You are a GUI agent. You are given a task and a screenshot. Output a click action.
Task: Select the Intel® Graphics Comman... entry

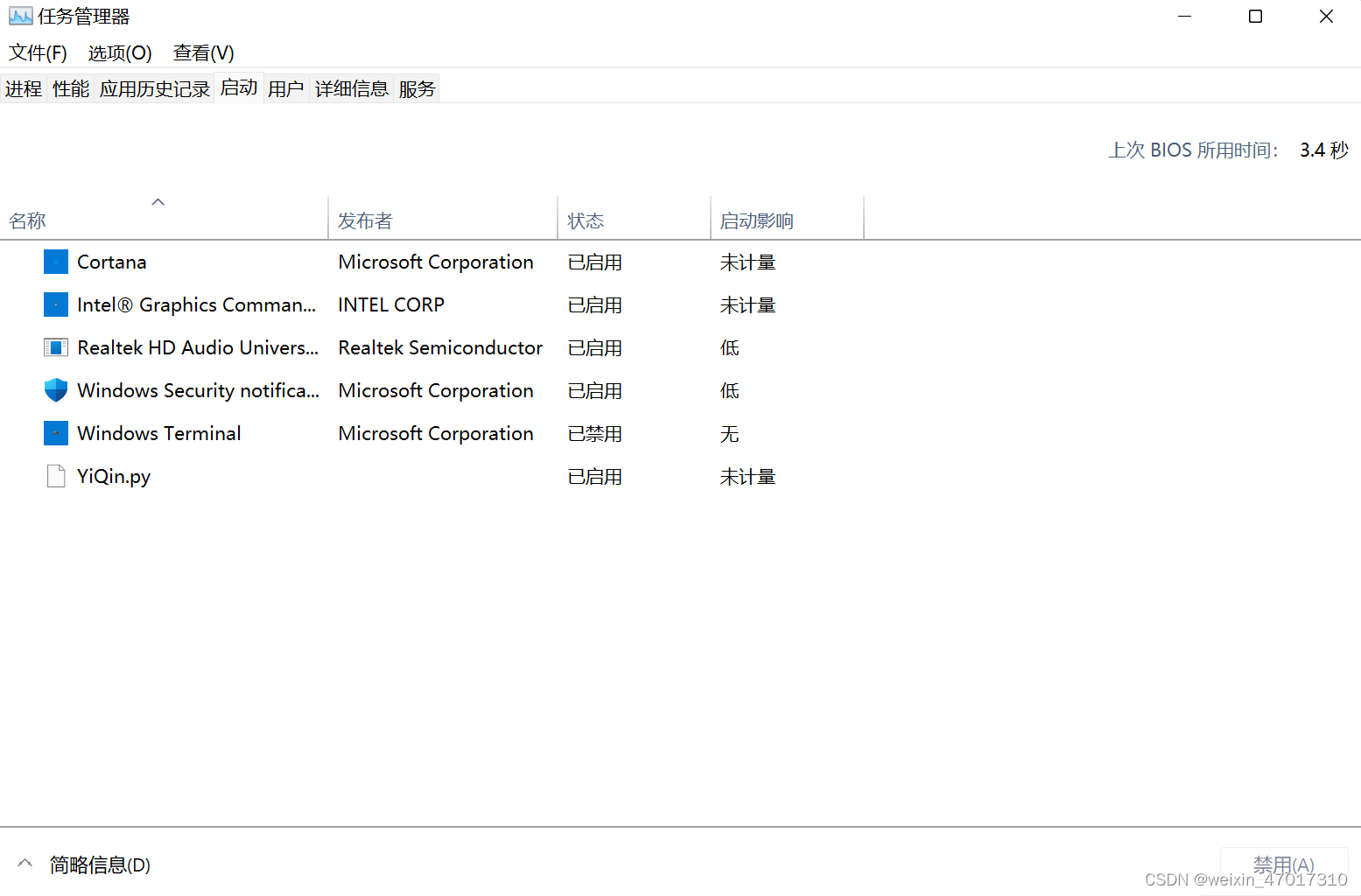pyautogui.click(x=196, y=304)
